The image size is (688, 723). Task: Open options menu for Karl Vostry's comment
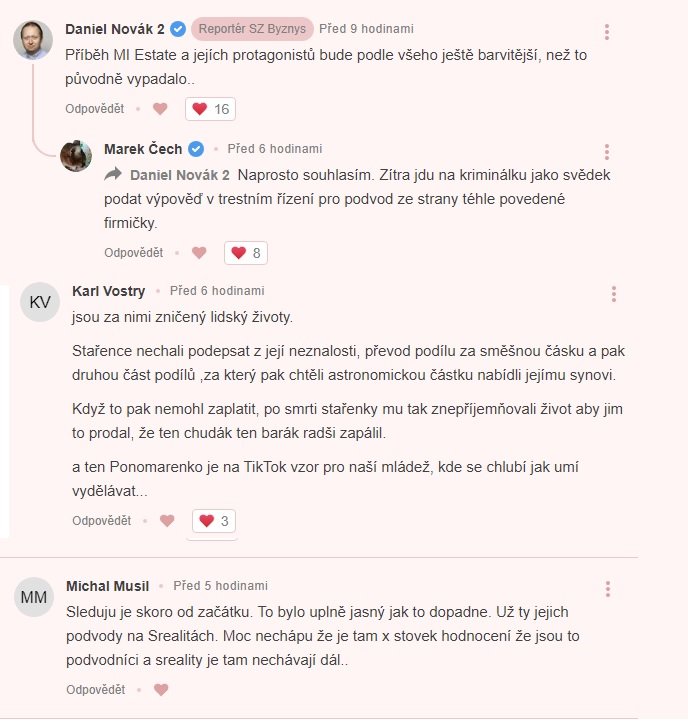[613, 294]
